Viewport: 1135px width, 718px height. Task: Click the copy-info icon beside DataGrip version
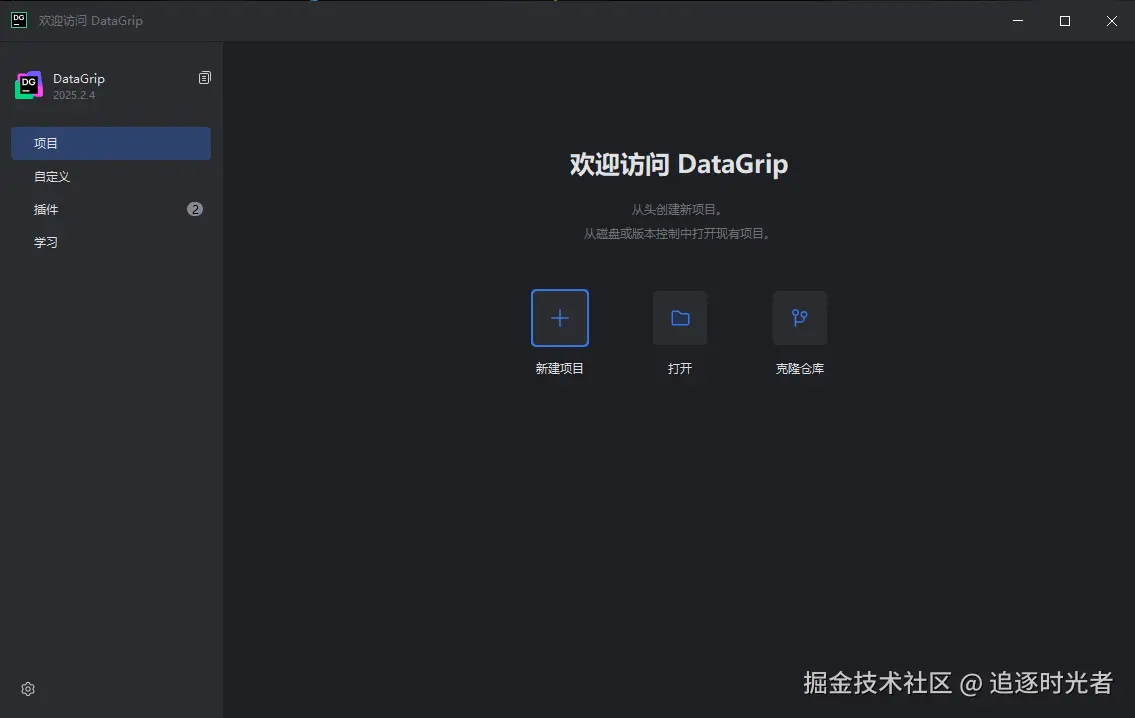coord(205,77)
